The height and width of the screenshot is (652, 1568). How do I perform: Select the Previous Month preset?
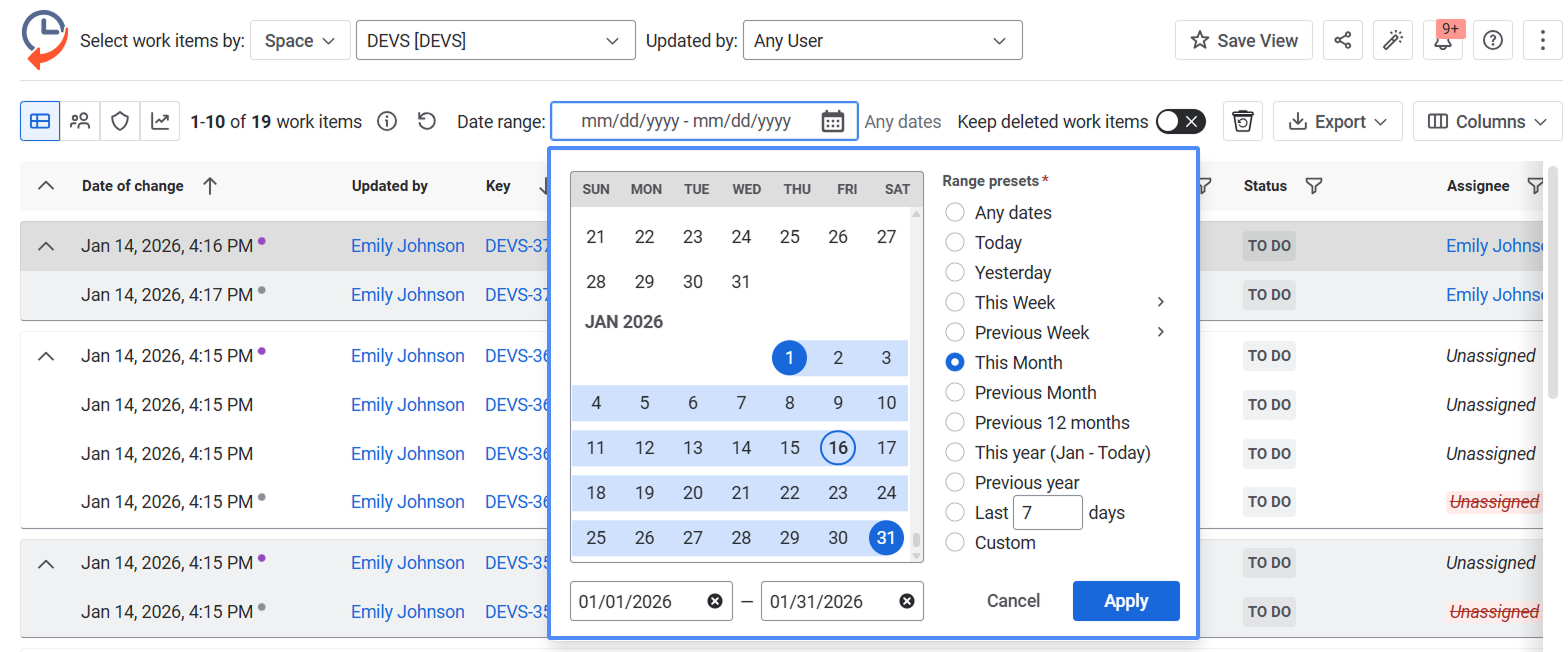(x=955, y=393)
